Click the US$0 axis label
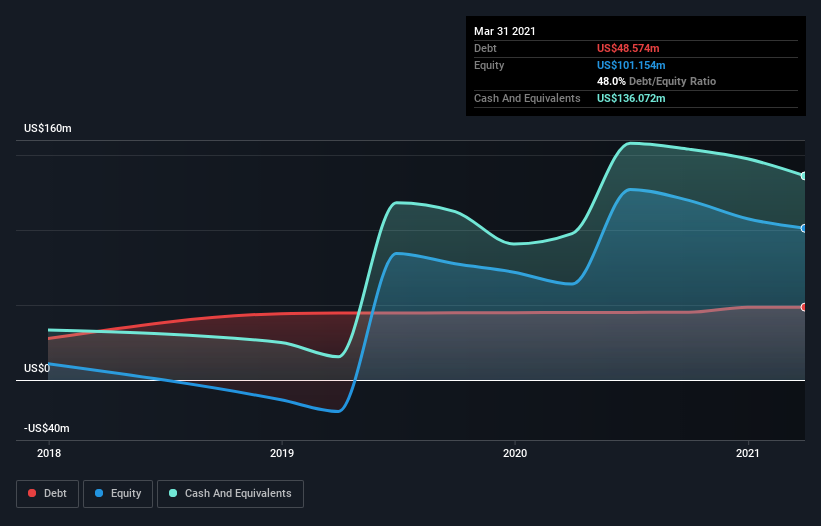 [37, 368]
